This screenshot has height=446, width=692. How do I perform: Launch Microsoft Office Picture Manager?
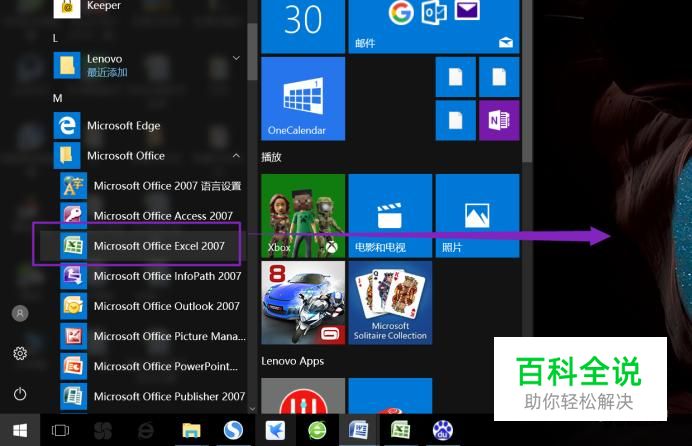(152, 336)
